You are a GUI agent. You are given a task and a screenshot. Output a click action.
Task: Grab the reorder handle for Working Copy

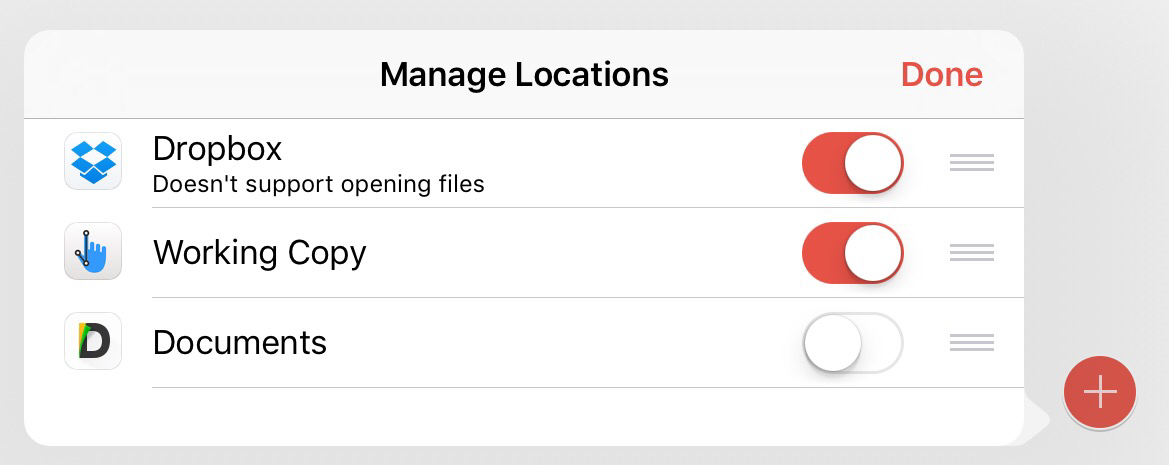click(971, 253)
